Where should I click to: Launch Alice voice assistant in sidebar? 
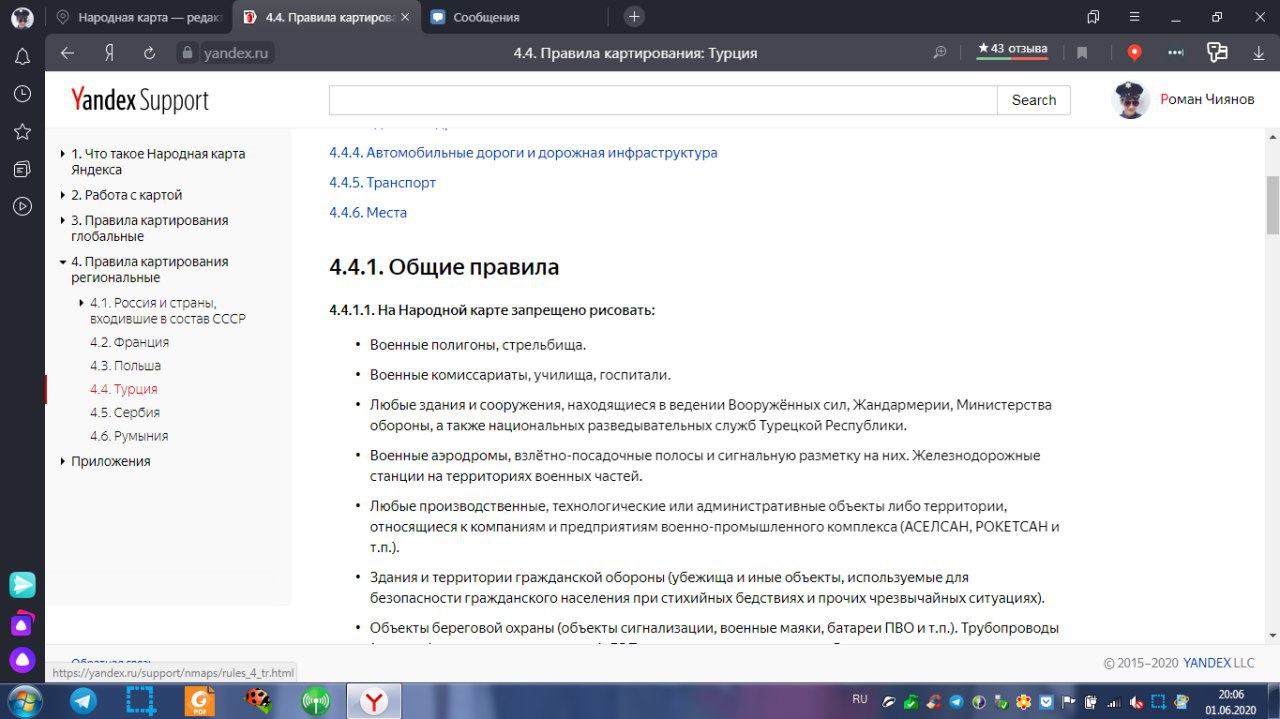22,660
